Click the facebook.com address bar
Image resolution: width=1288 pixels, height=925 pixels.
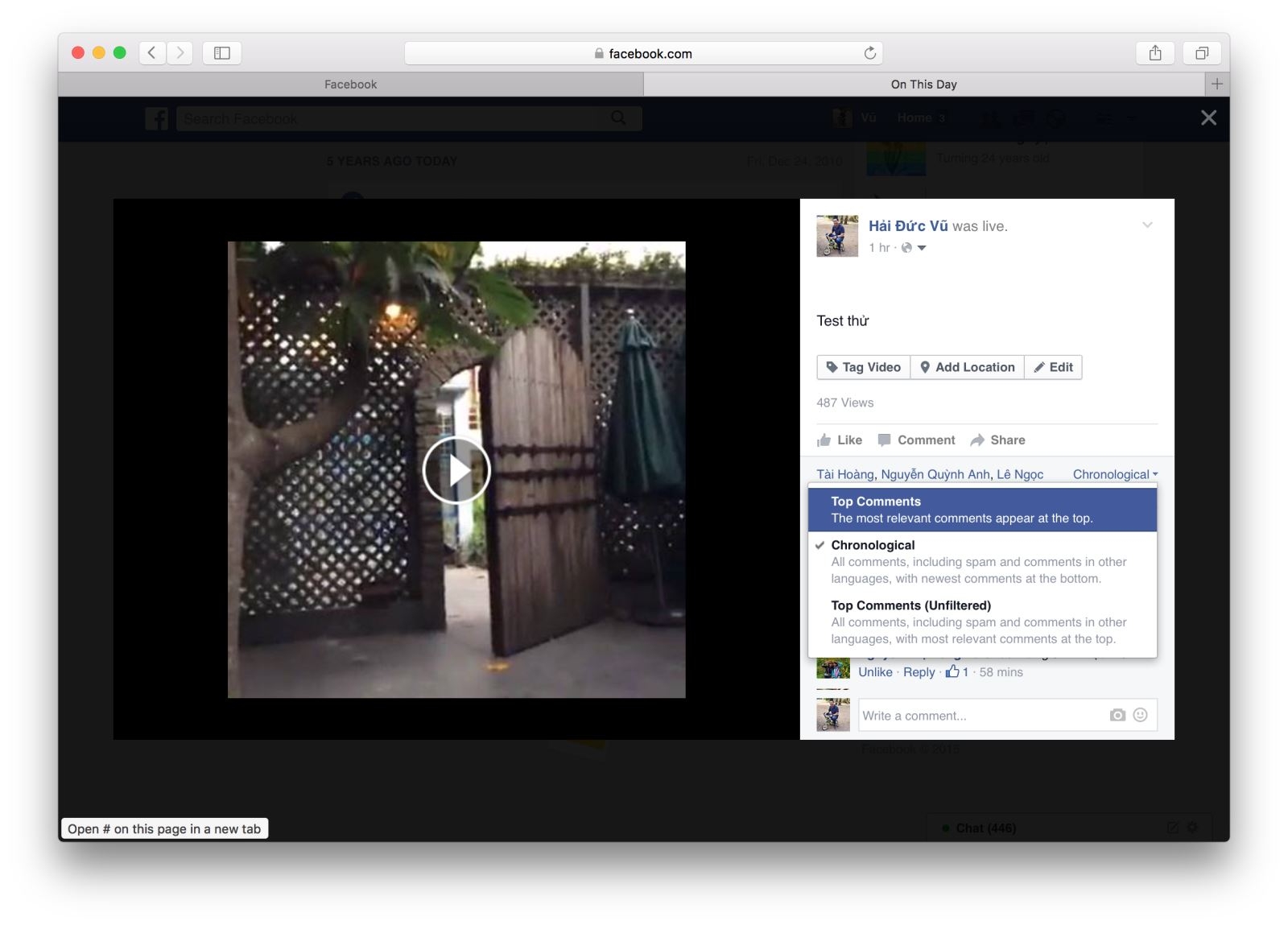coord(643,53)
